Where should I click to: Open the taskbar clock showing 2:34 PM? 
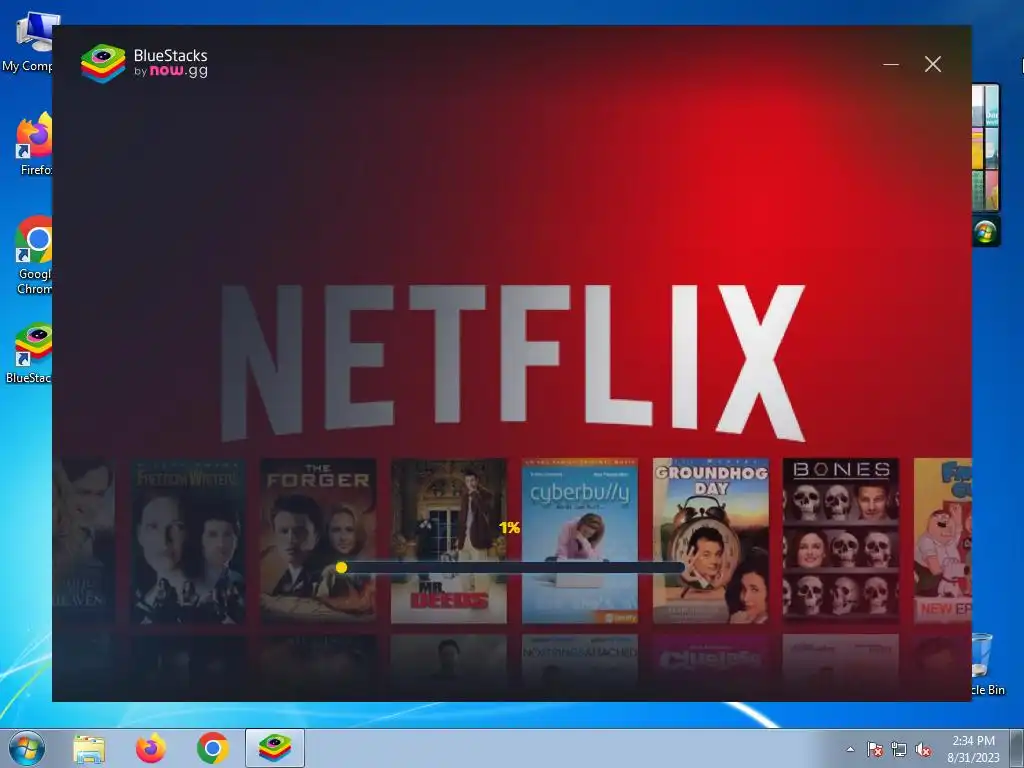pos(973,748)
